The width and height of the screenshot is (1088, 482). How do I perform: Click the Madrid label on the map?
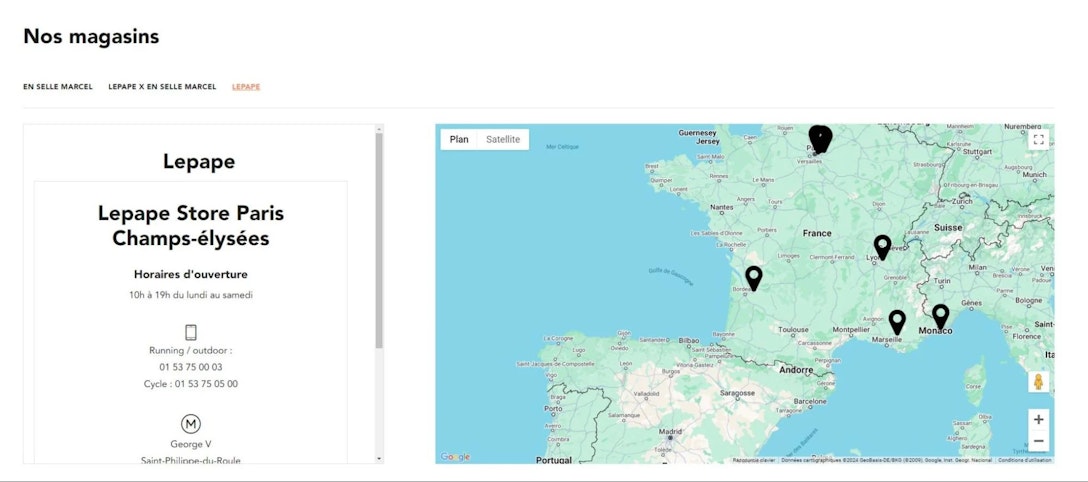pos(670,431)
